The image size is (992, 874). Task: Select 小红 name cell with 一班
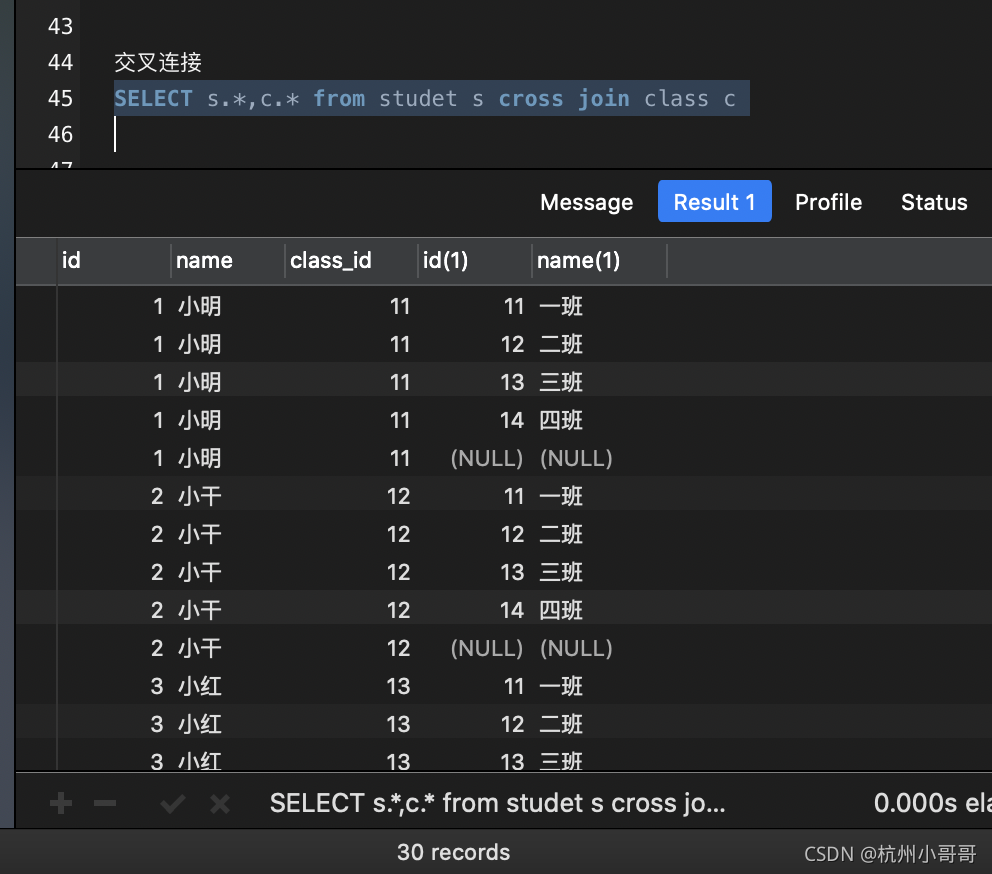[x=200, y=687]
